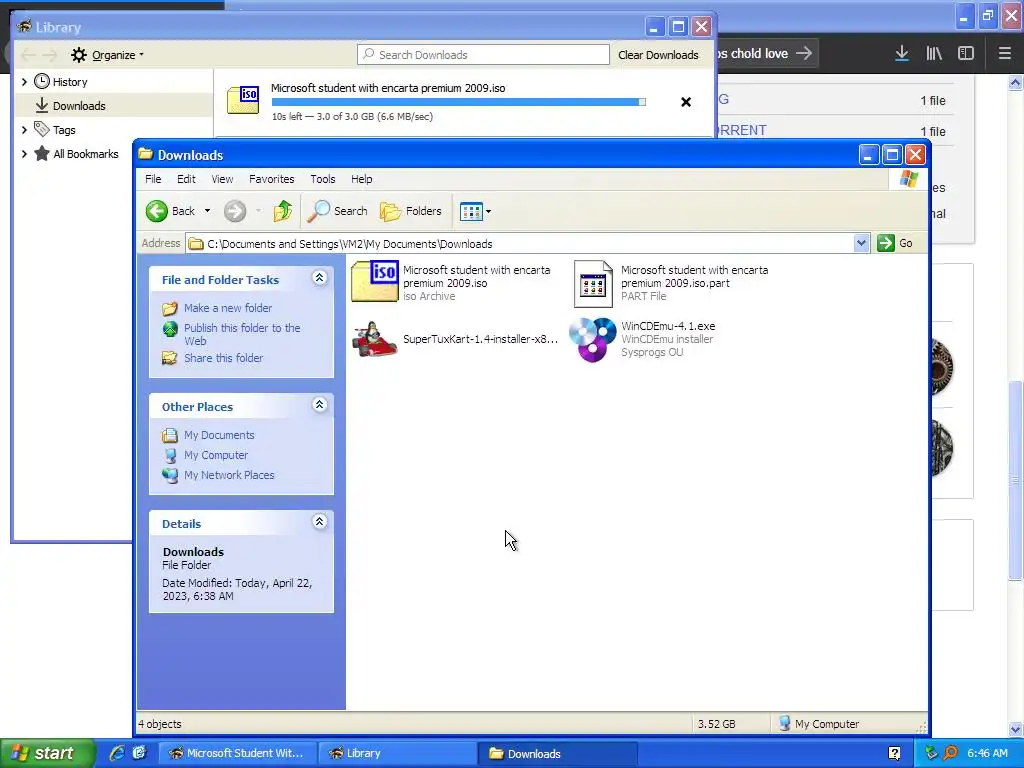Select Downloads in the Library sidebar
Image resolution: width=1024 pixels, height=768 pixels.
114,105
